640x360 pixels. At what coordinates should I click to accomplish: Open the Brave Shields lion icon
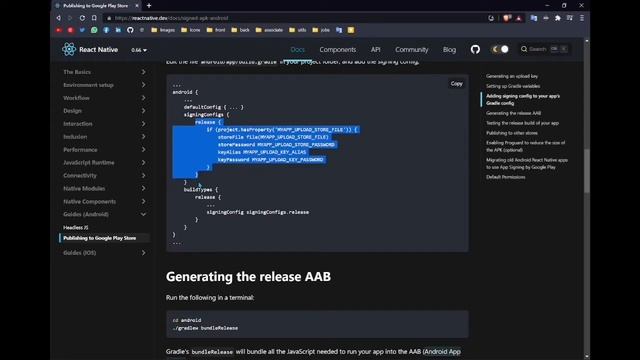coord(507,18)
